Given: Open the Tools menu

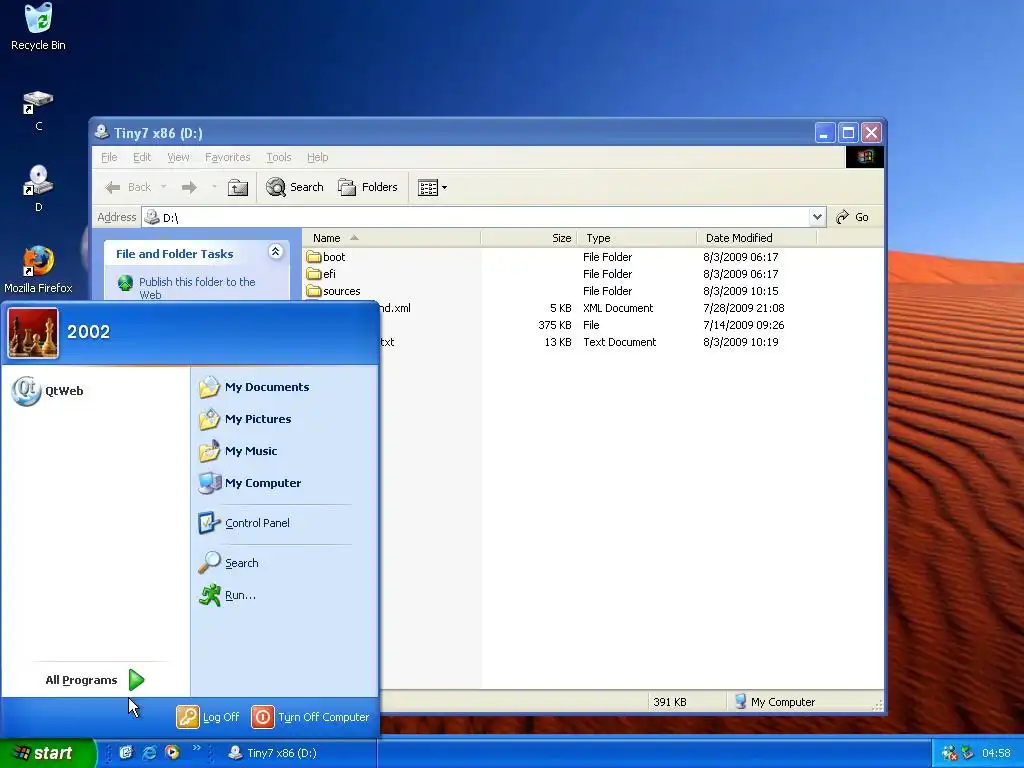Looking at the screenshot, I should pyautogui.click(x=279, y=157).
